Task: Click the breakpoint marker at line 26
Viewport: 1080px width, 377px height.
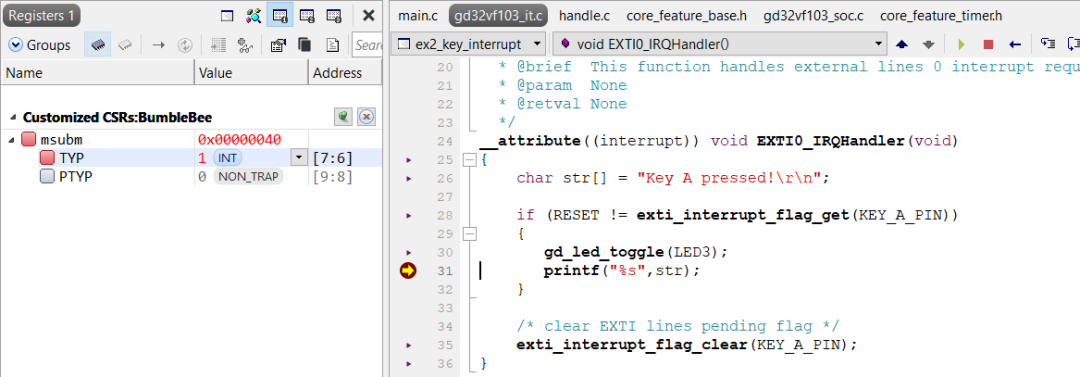Action: [x=408, y=179]
